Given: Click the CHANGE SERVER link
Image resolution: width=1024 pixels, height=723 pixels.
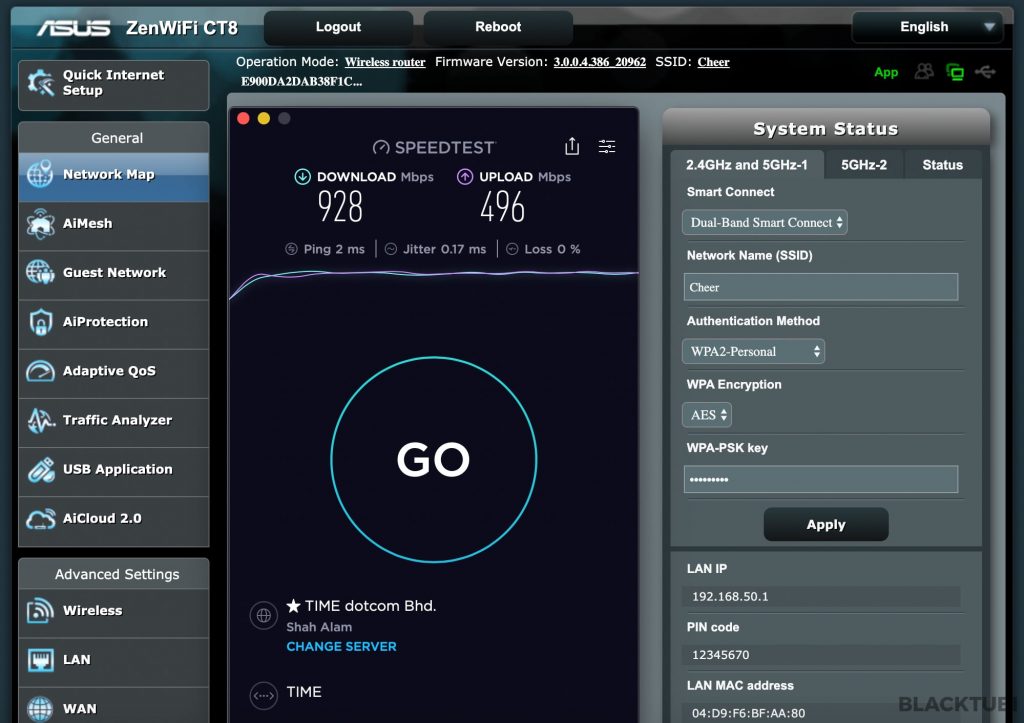Looking at the screenshot, I should [x=341, y=647].
